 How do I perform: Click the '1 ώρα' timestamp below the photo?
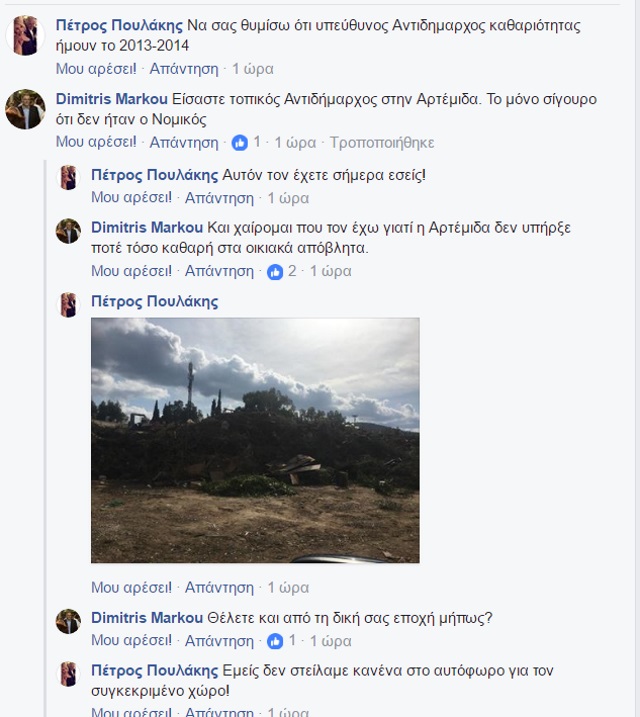click(x=289, y=587)
